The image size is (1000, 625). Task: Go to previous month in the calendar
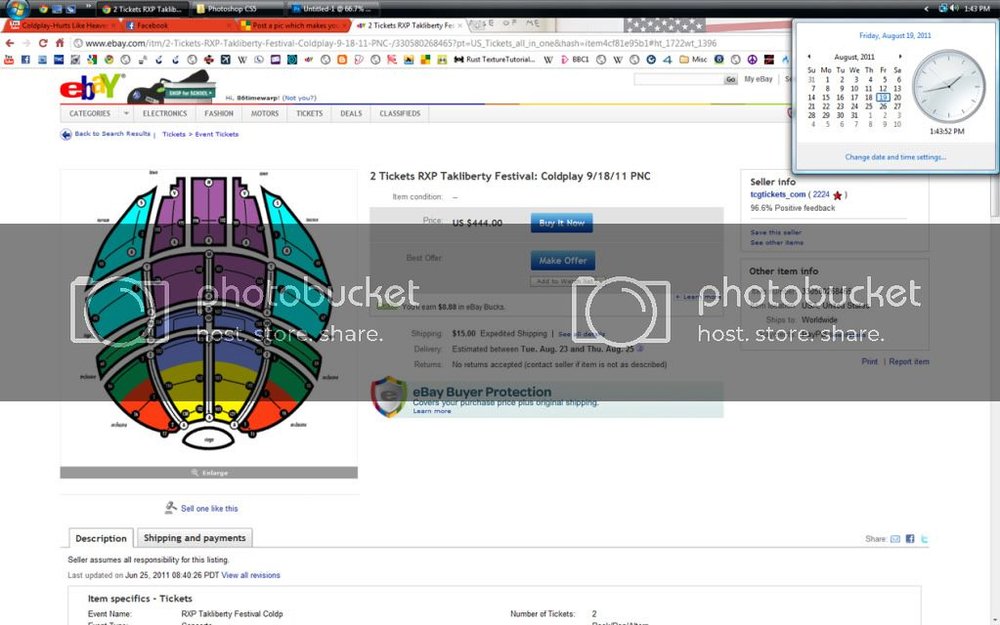click(809, 56)
